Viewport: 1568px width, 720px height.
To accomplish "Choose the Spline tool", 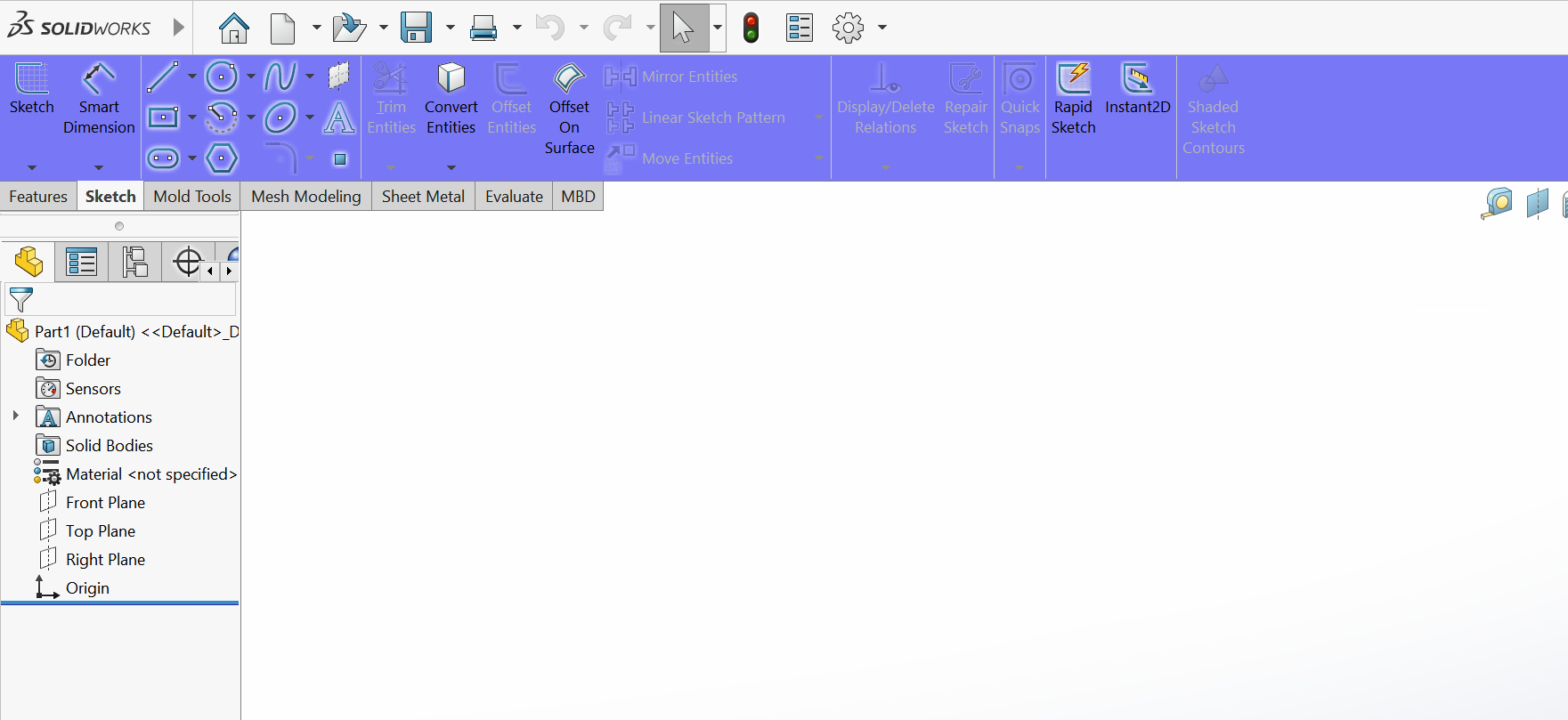I will pos(280,77).
